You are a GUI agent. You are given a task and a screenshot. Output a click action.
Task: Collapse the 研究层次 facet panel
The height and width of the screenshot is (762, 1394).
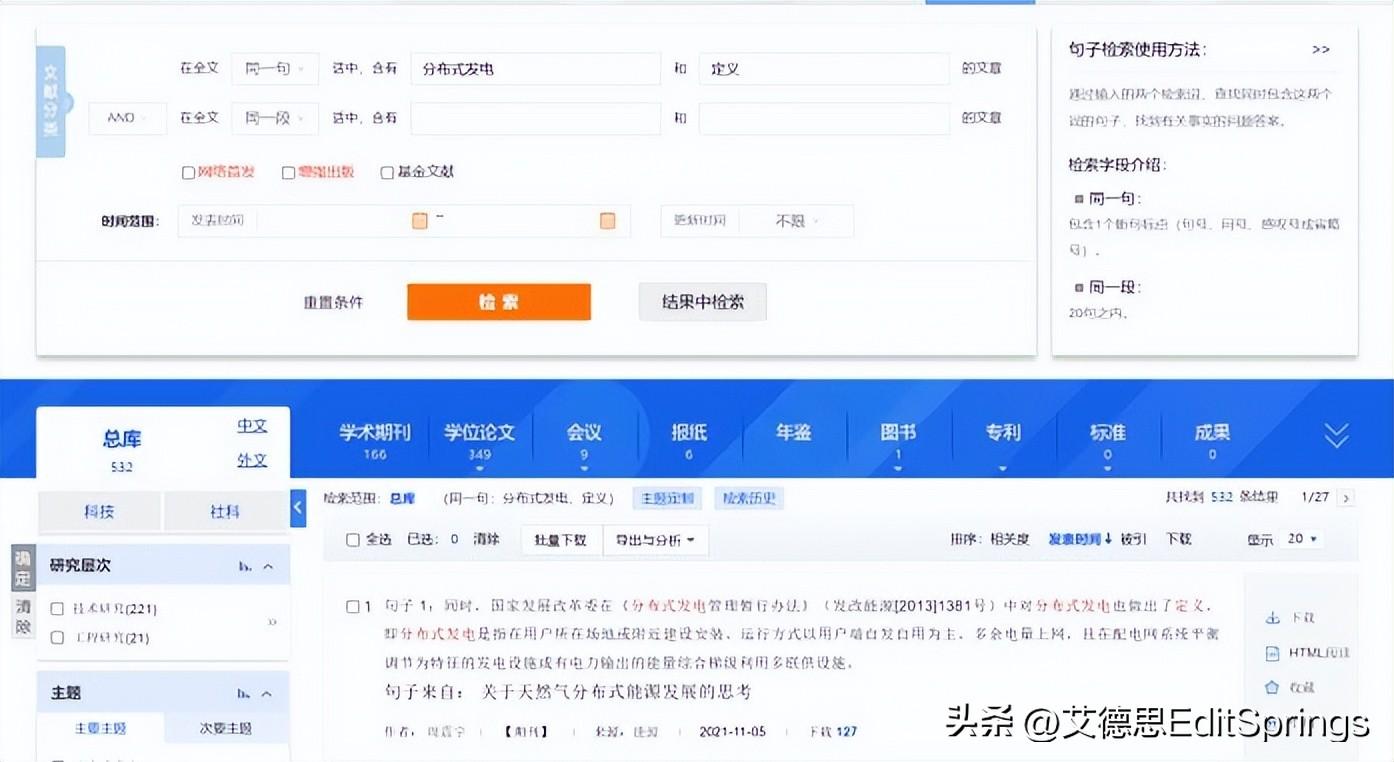click(x=268, y=566)
